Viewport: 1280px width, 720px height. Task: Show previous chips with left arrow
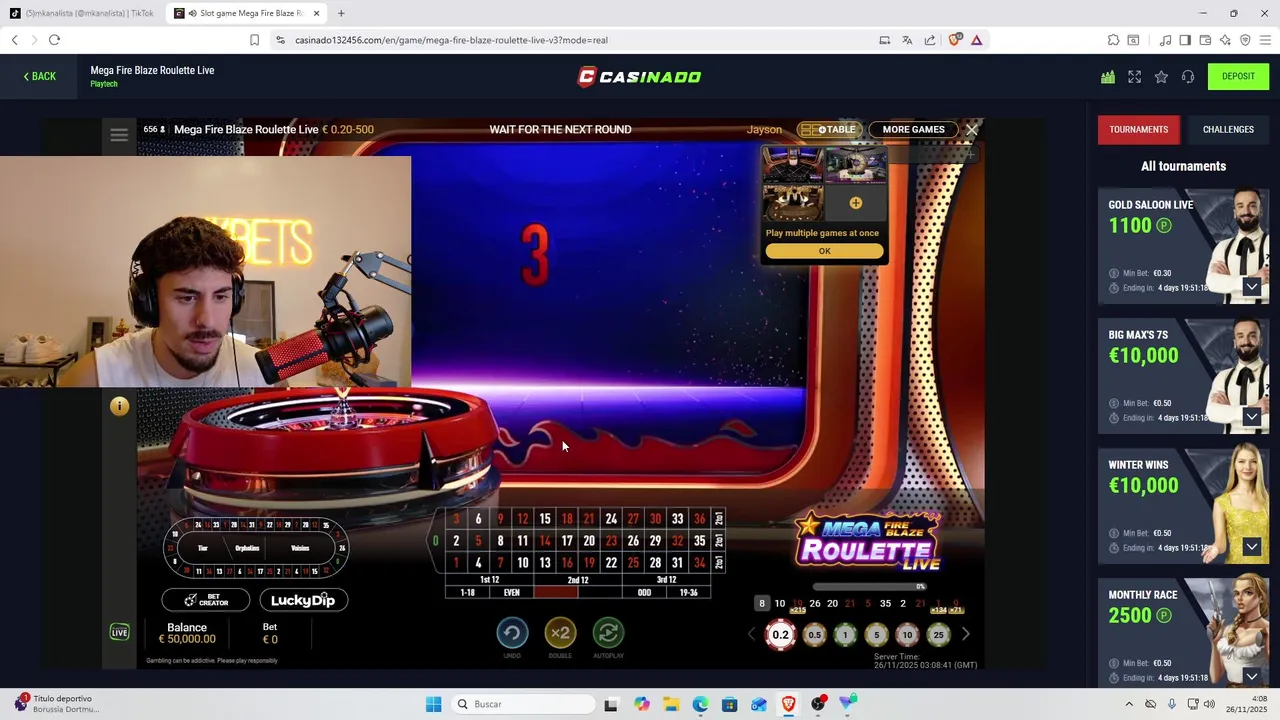click(x=752, y=634)
